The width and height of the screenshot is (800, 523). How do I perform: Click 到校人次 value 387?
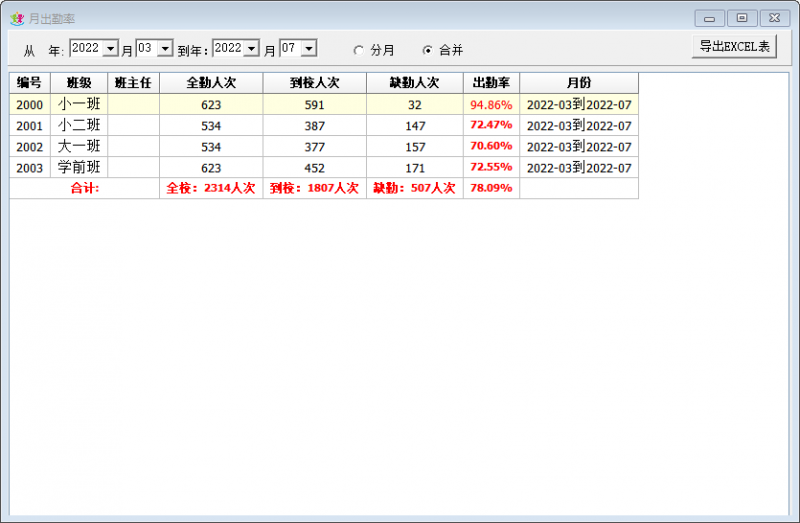(x=315, y=126)
